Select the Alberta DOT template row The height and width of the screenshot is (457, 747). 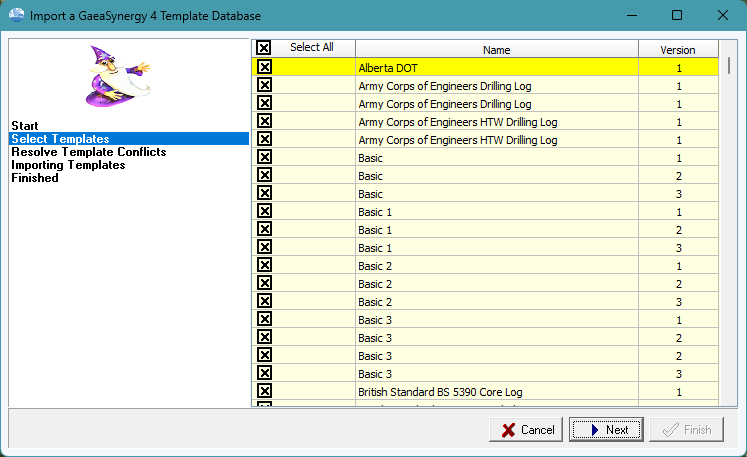[496, 68]
